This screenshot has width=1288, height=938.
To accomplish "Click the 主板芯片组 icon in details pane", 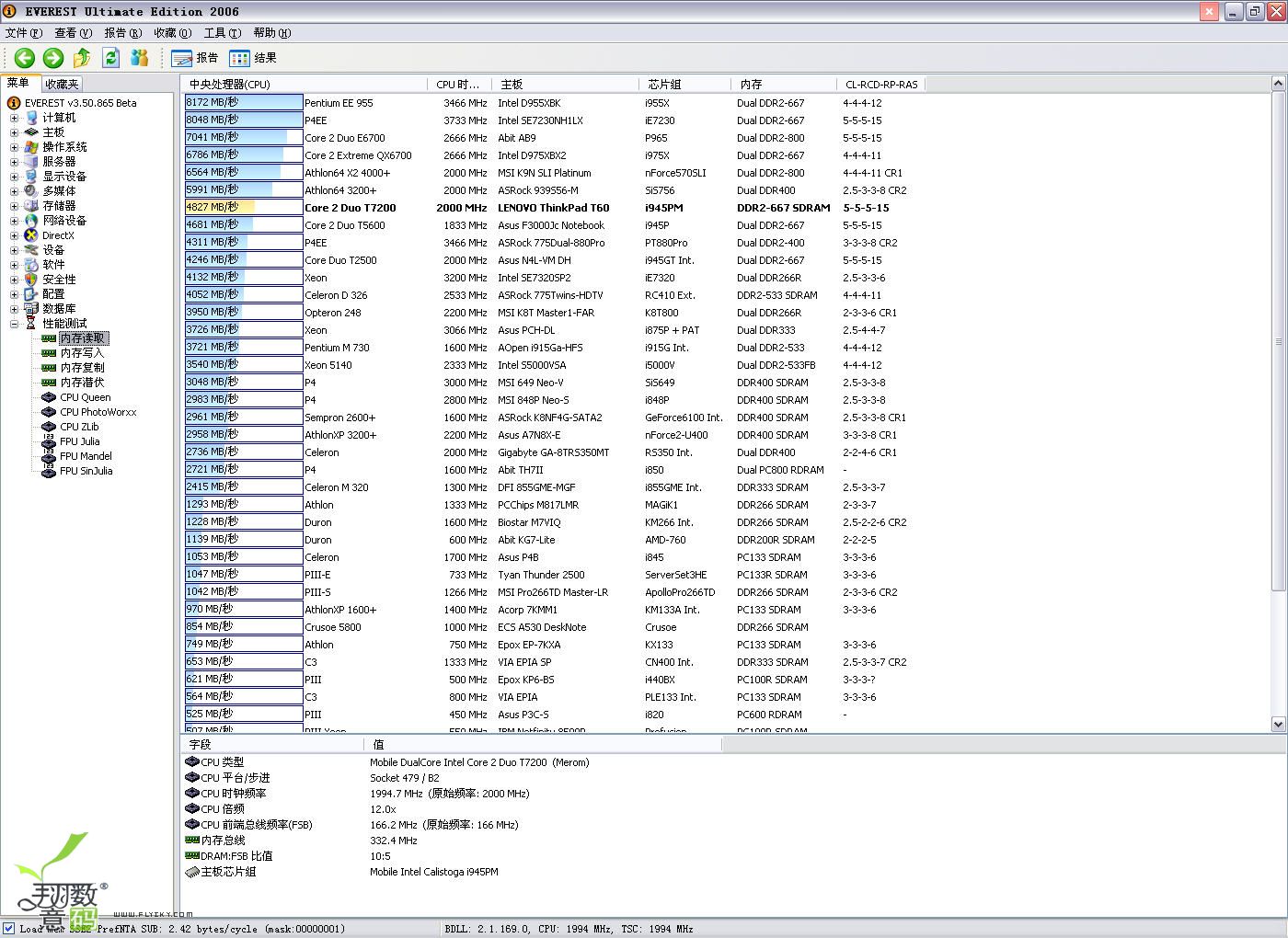I will pyautogui.click(x=192, y=872).
